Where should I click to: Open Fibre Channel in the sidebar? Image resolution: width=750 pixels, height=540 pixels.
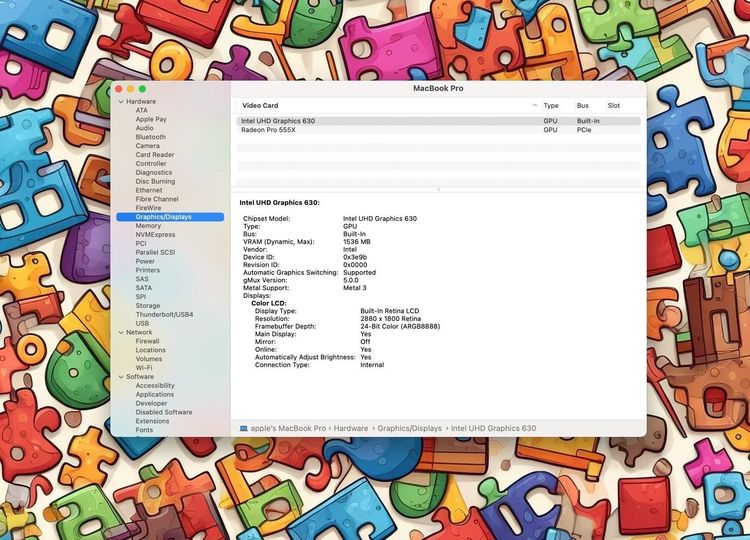click(157, 199)
